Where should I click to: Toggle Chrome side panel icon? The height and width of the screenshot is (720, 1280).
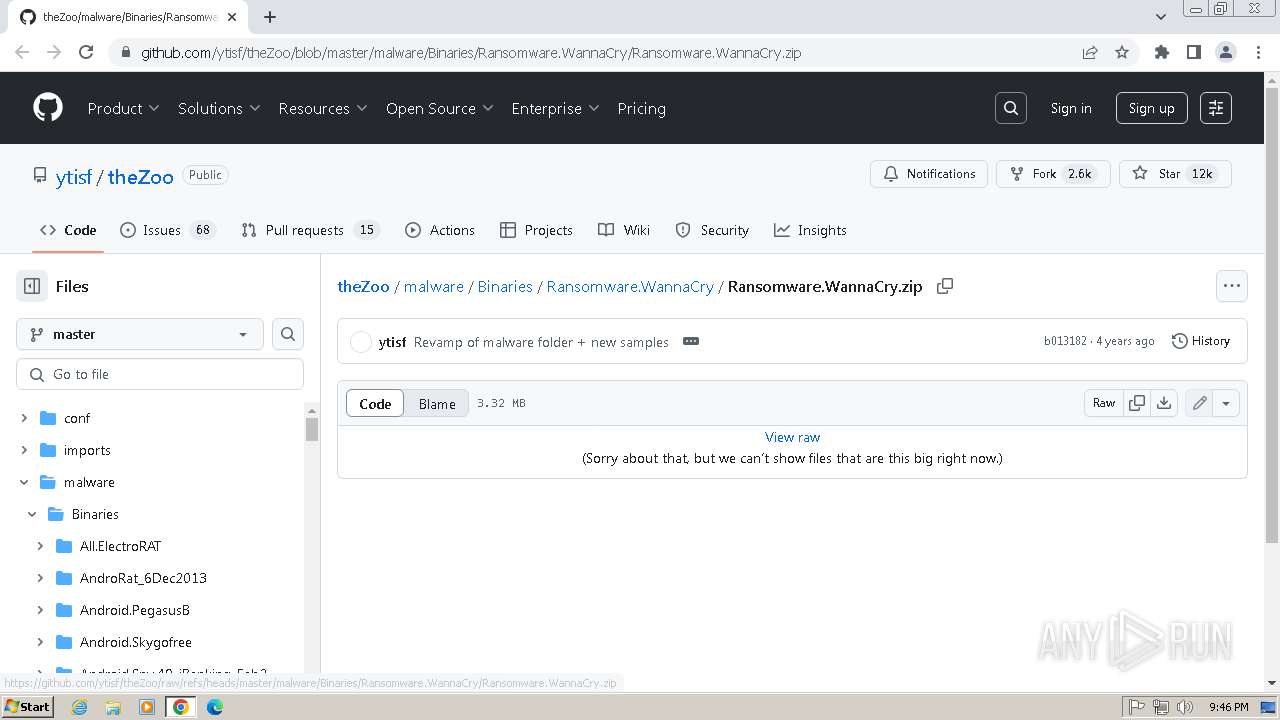coord(1194,52)
